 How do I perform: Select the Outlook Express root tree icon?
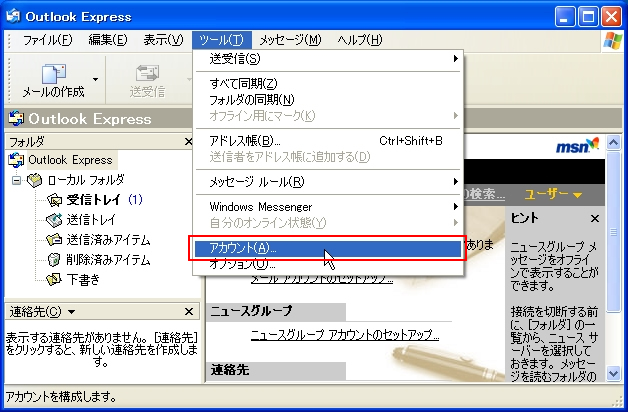16,160
